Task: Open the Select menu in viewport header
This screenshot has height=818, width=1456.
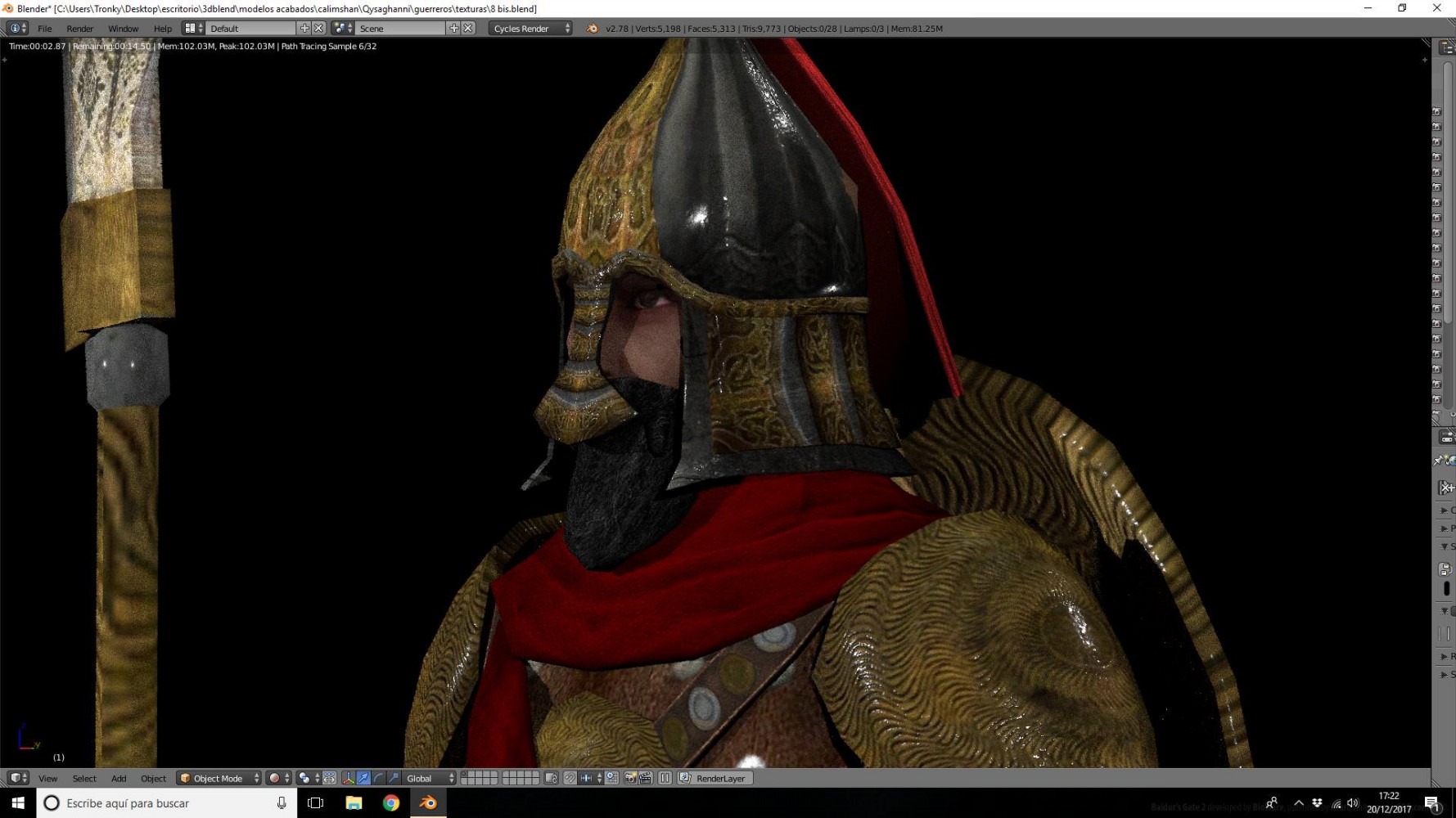Action: coord(84,779)
